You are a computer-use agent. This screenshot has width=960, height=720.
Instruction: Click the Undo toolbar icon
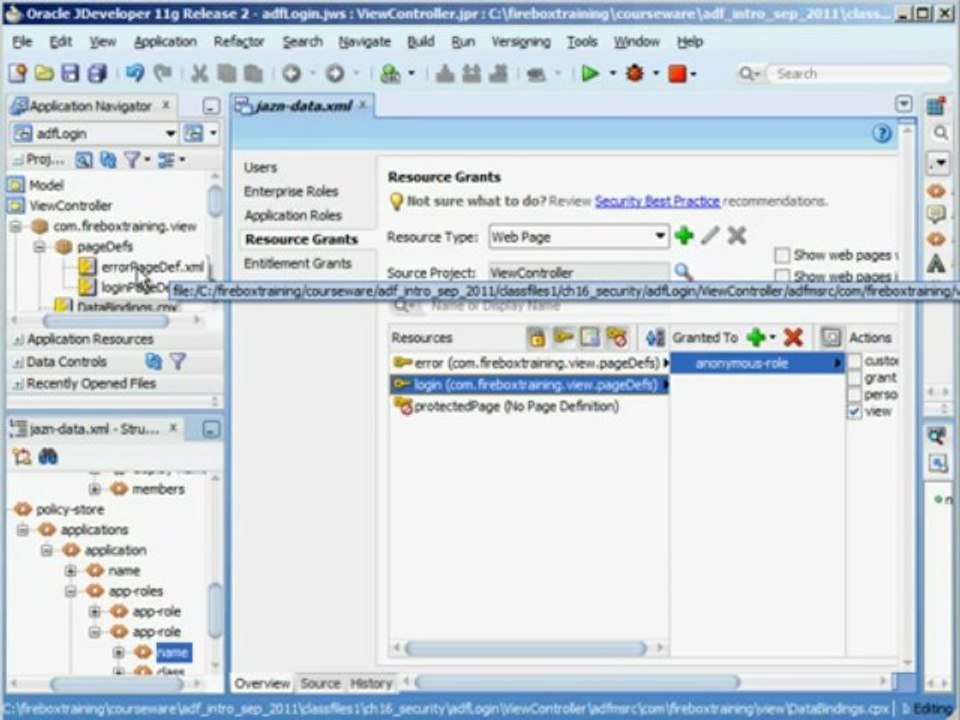135,73
